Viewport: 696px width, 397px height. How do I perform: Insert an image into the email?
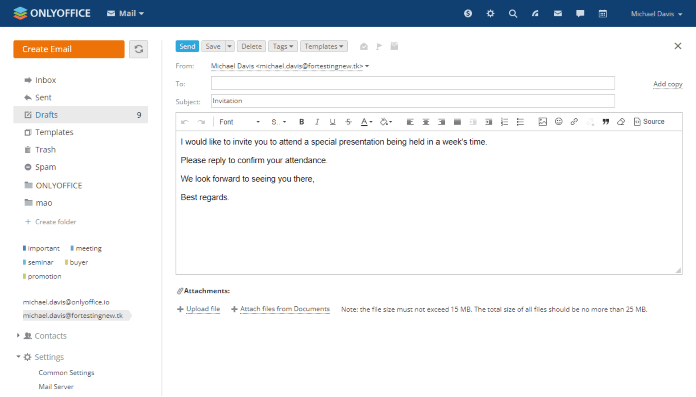point(542,122)
